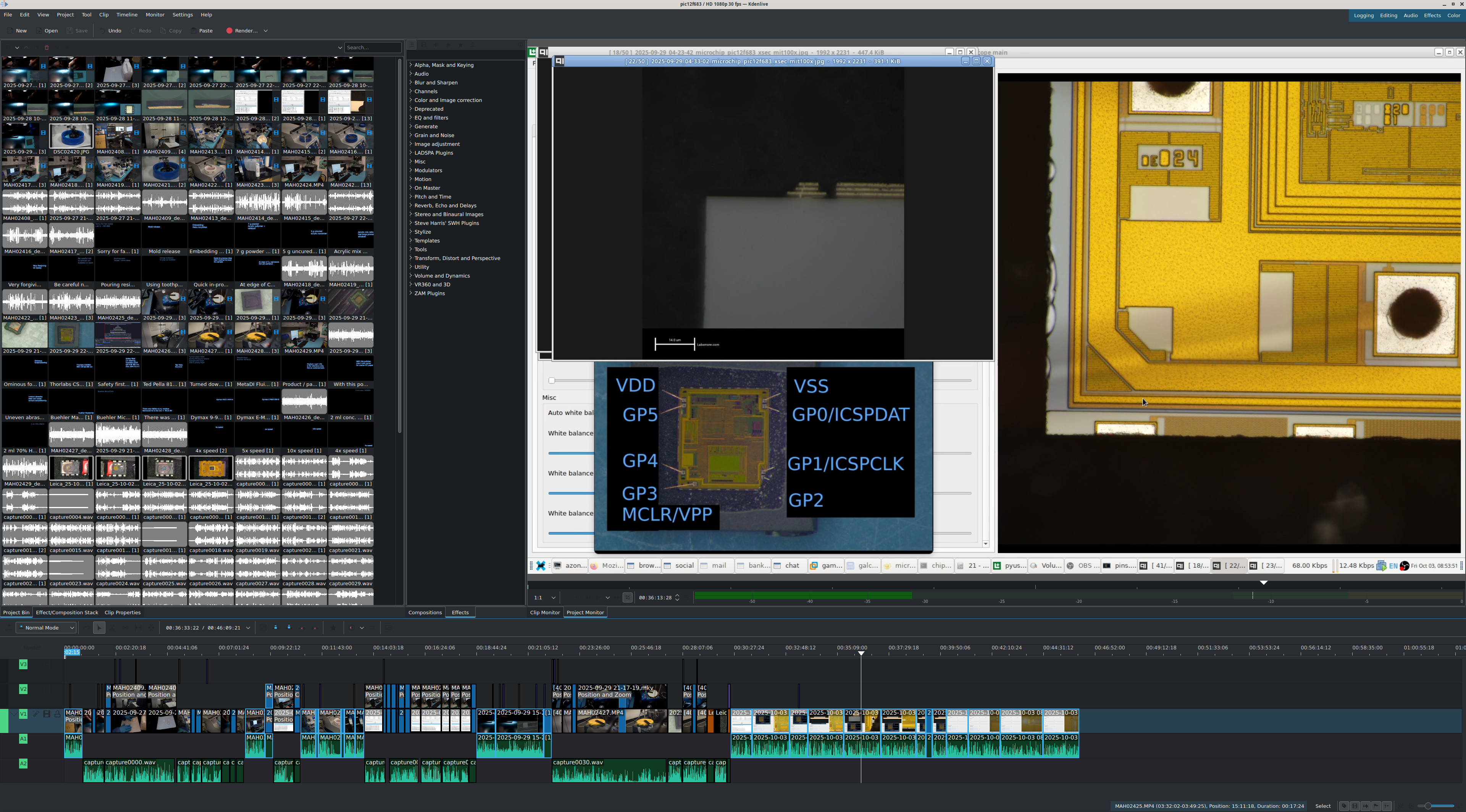The image size is (1466, 812).
Task: Select the razor (cut) tool in timeline toolbar
Action: pyautogui.click(x=112, y=628)
